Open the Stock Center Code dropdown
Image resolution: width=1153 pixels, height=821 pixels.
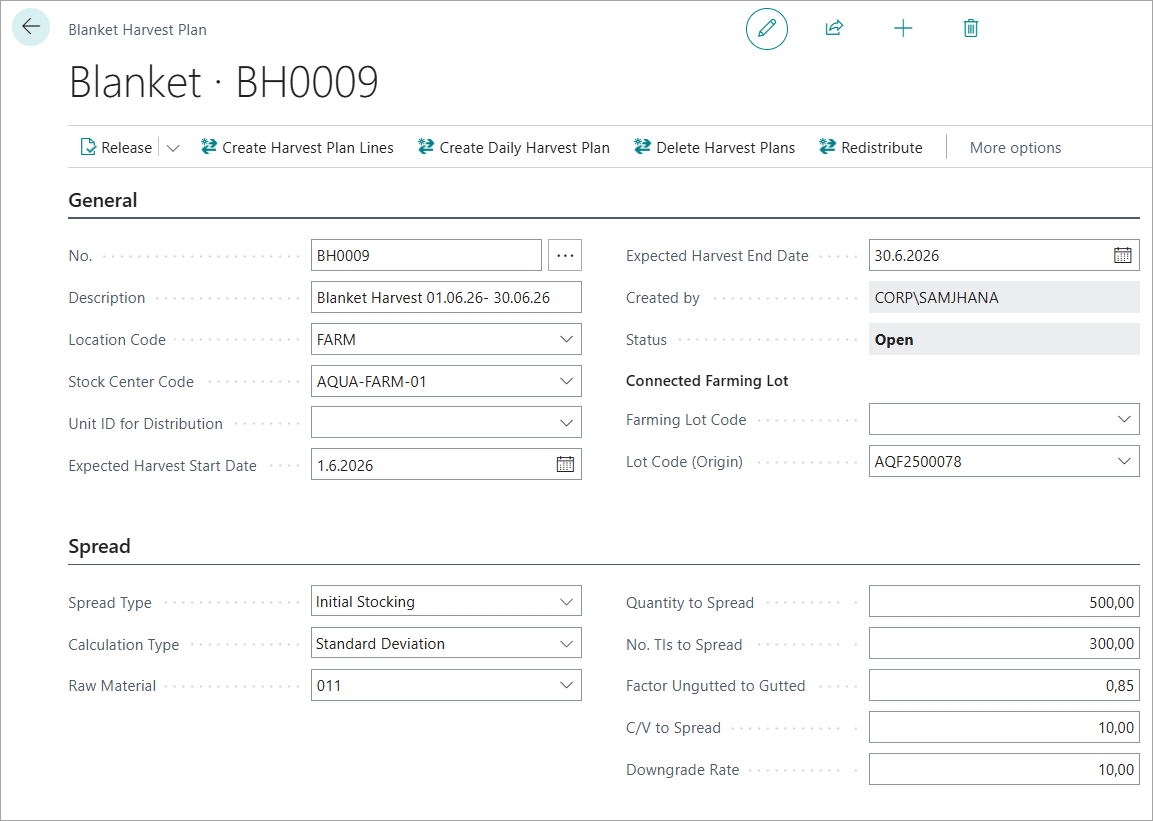pos(566,381)
